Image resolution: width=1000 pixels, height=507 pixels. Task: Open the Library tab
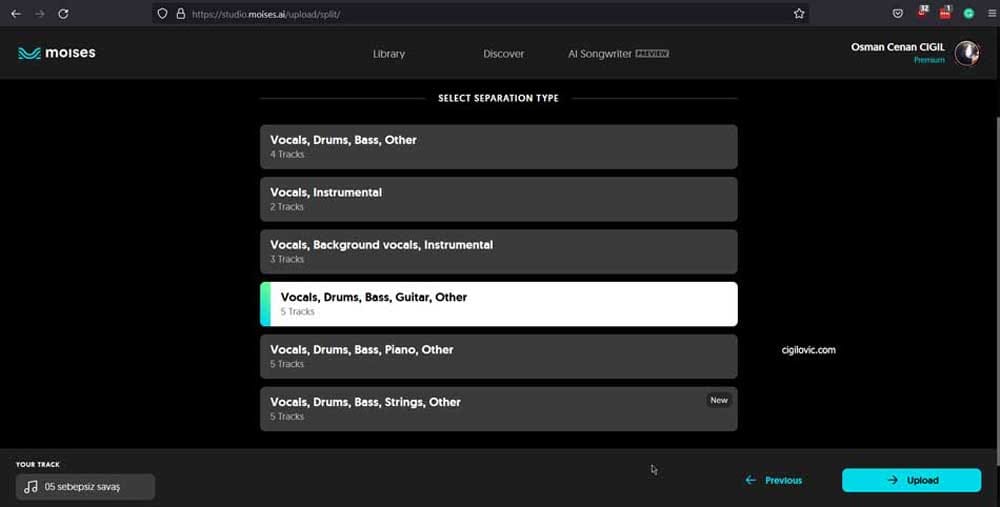coord(389,54)
